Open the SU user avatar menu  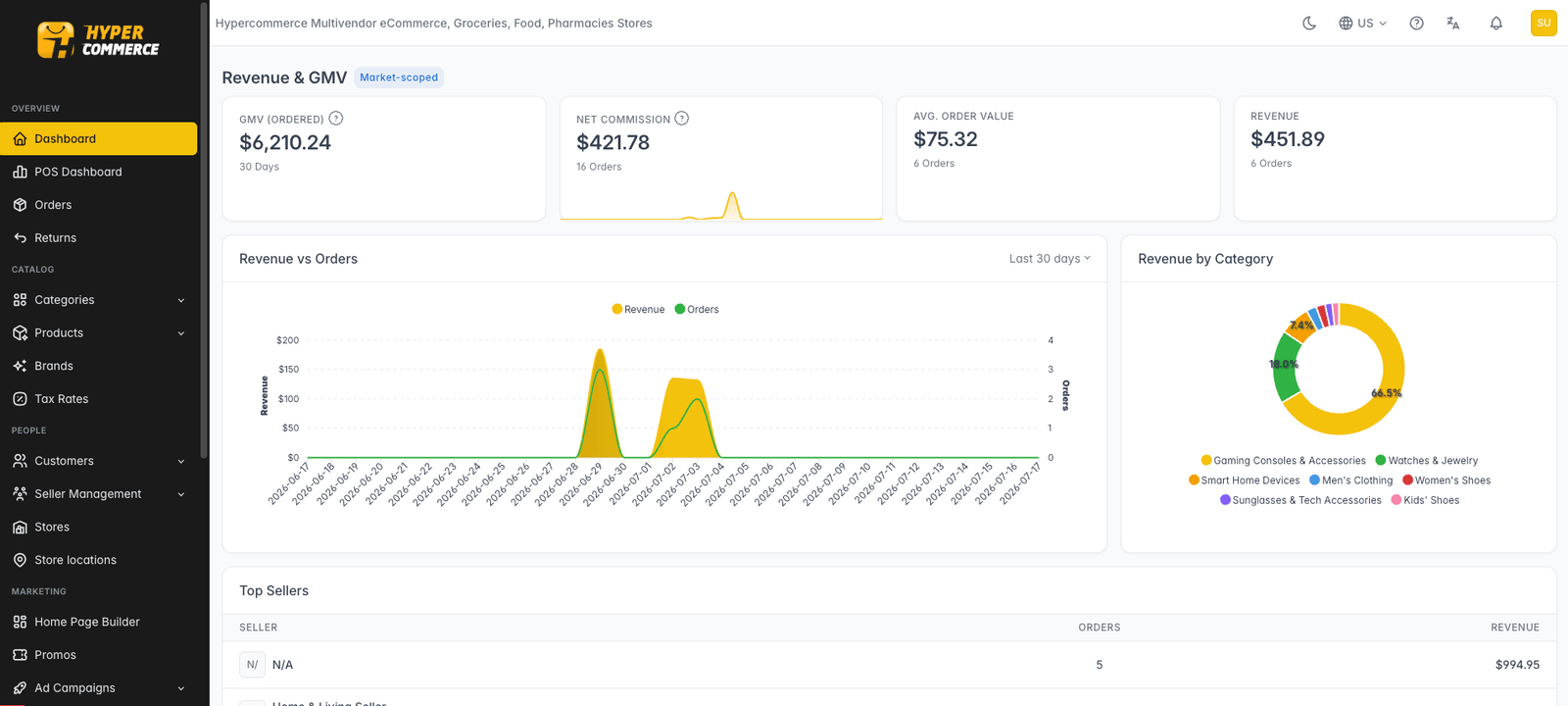coord(1543,23)
